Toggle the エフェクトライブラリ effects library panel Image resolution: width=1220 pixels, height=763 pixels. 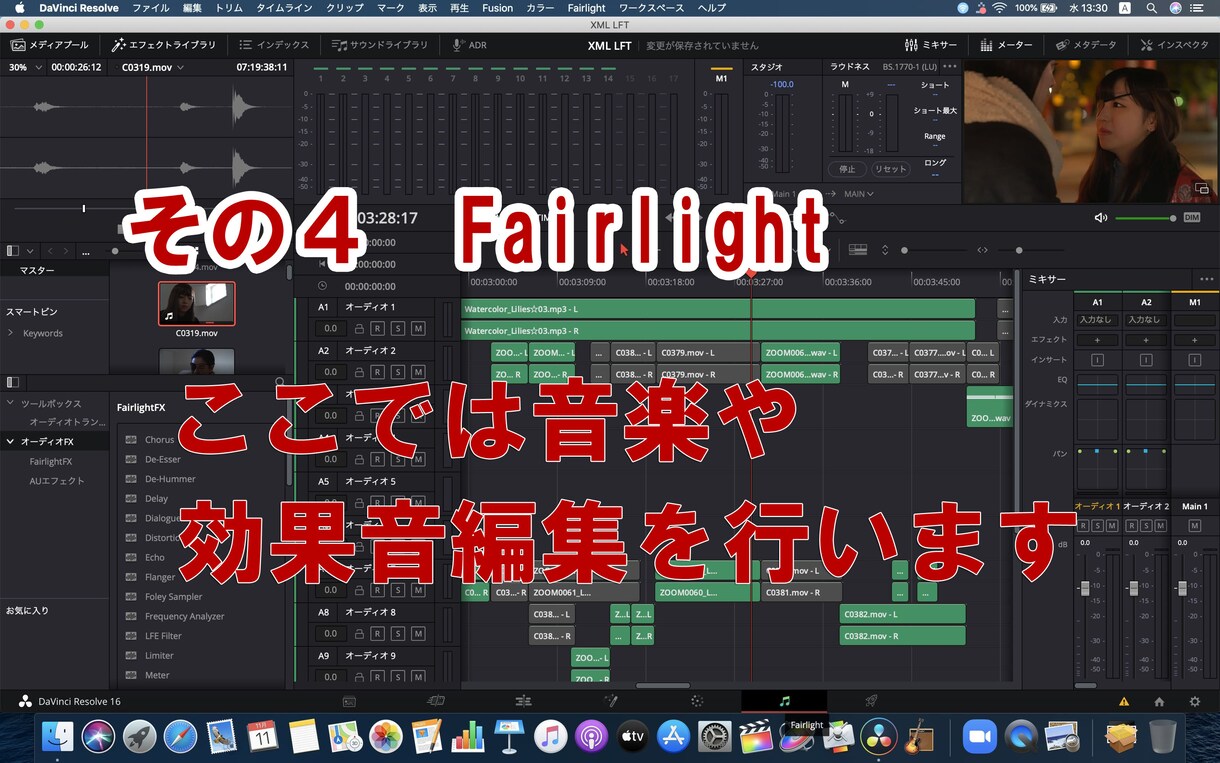pos(163,45)
